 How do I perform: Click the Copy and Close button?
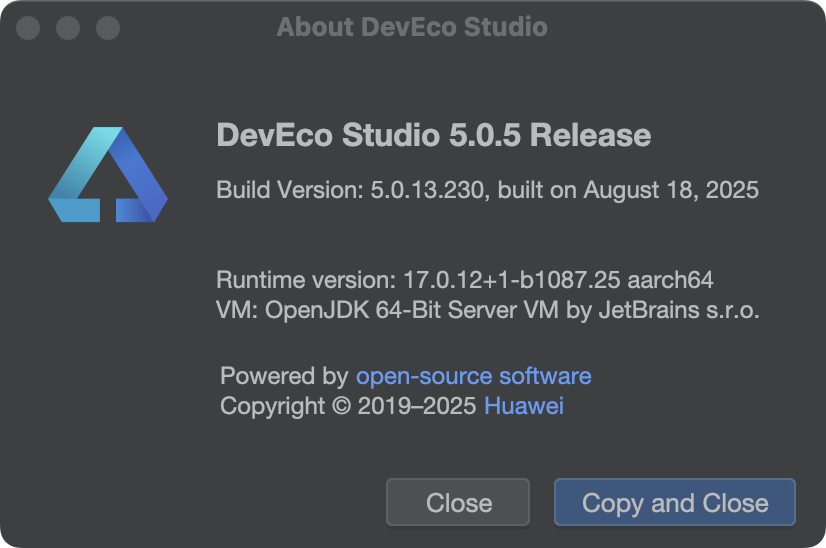tap(675, 502)
